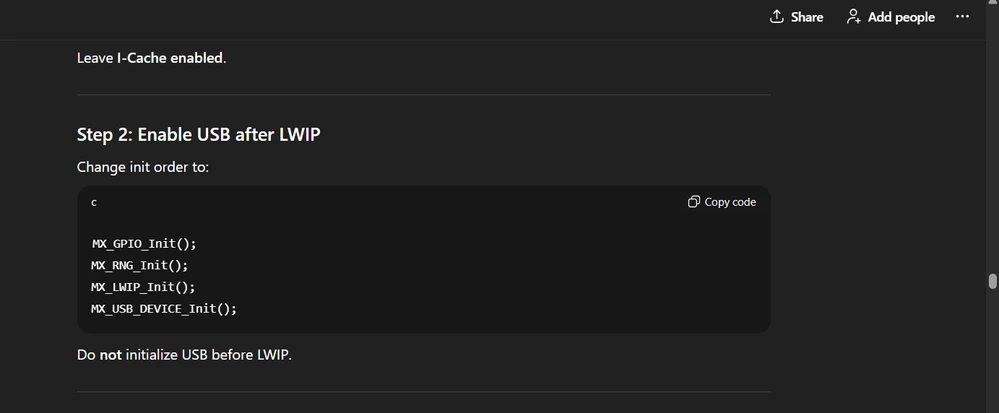Click the scrollbar up arrow
Screen dimensions: 999x413
click(992, 4)
